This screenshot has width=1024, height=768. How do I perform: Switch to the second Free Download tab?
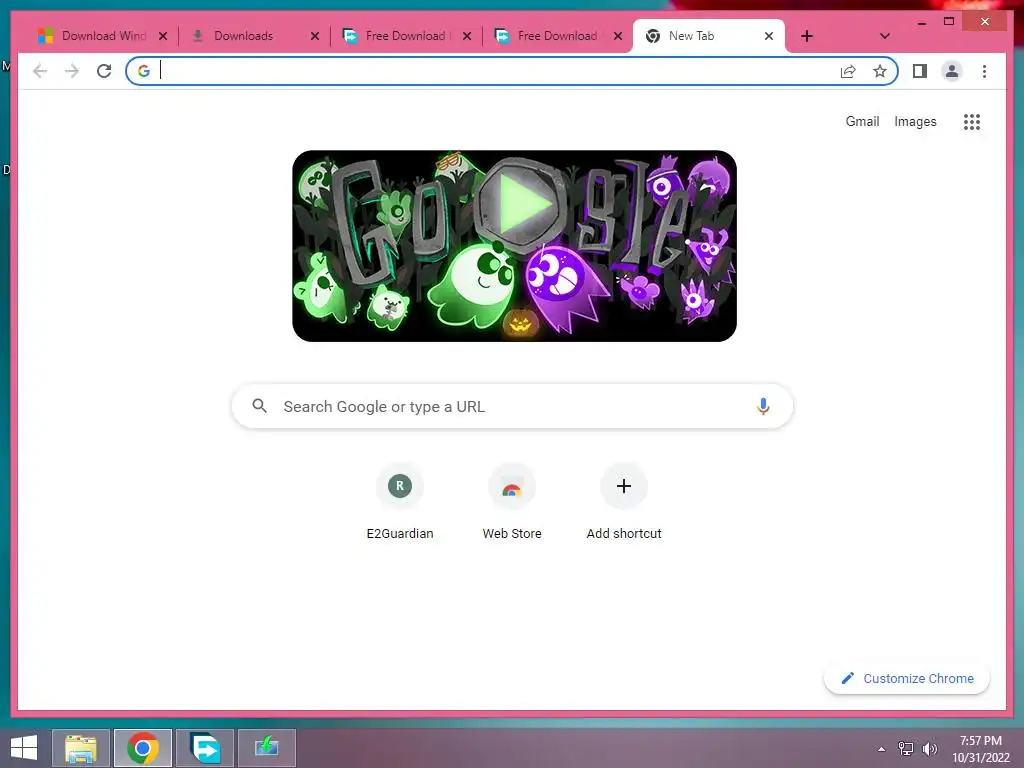tap(557, 36)
